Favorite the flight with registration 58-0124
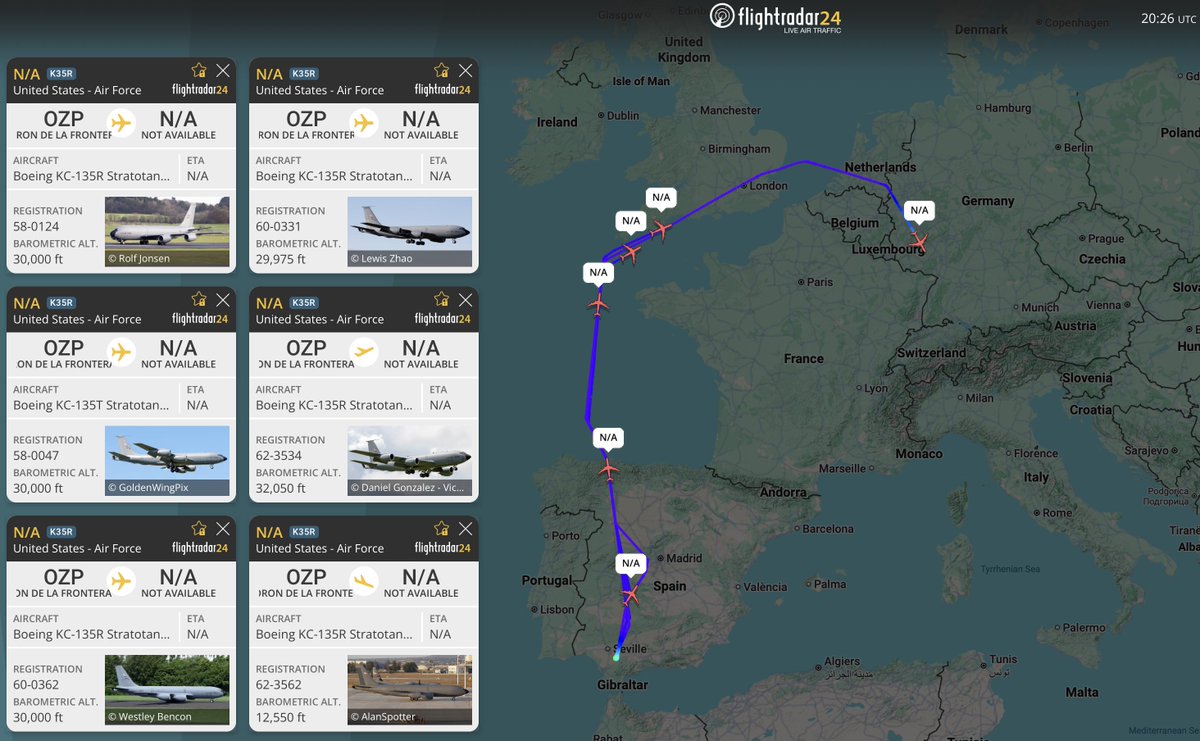The image size is (1200, 741). 199,70
